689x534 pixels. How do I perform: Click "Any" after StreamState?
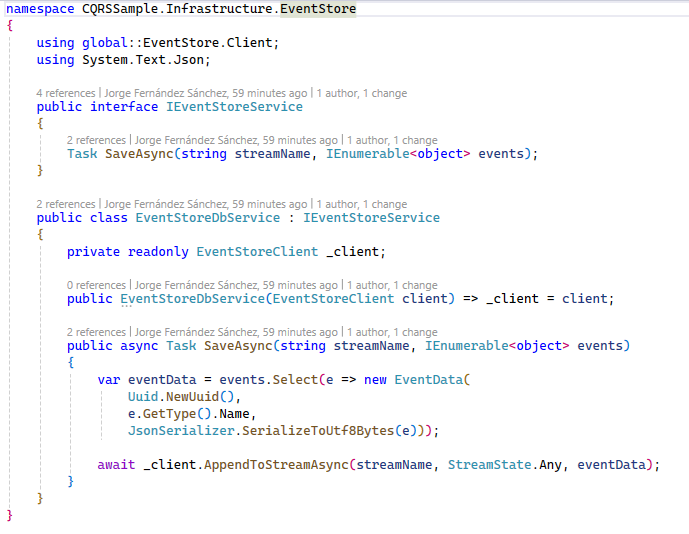(x=550, y=465)
